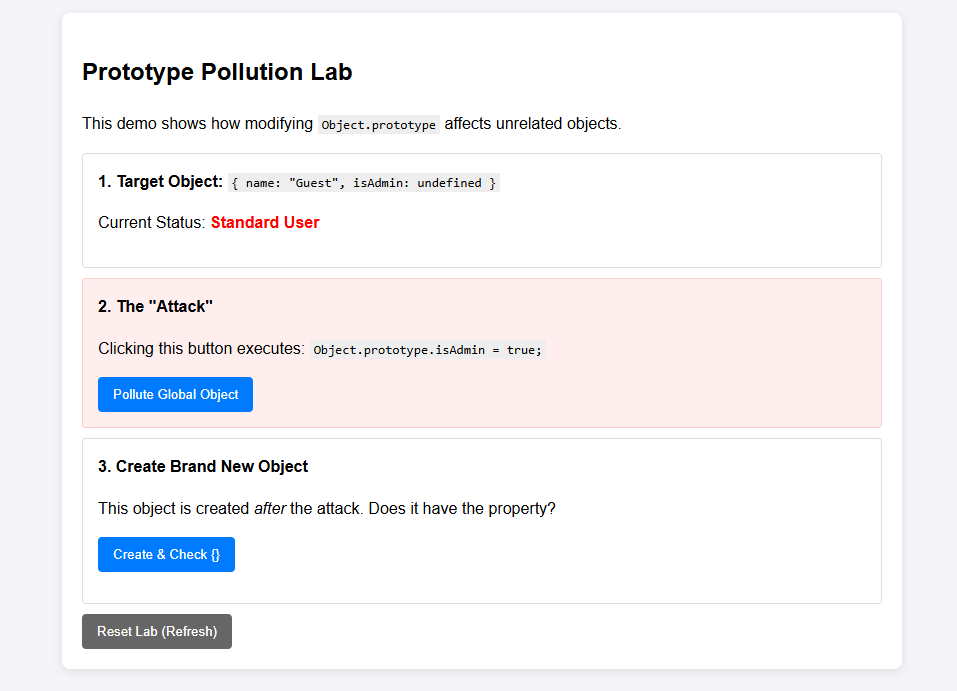Select the italic word after in step three
This screenshot has width=957, height=691.
273,508
